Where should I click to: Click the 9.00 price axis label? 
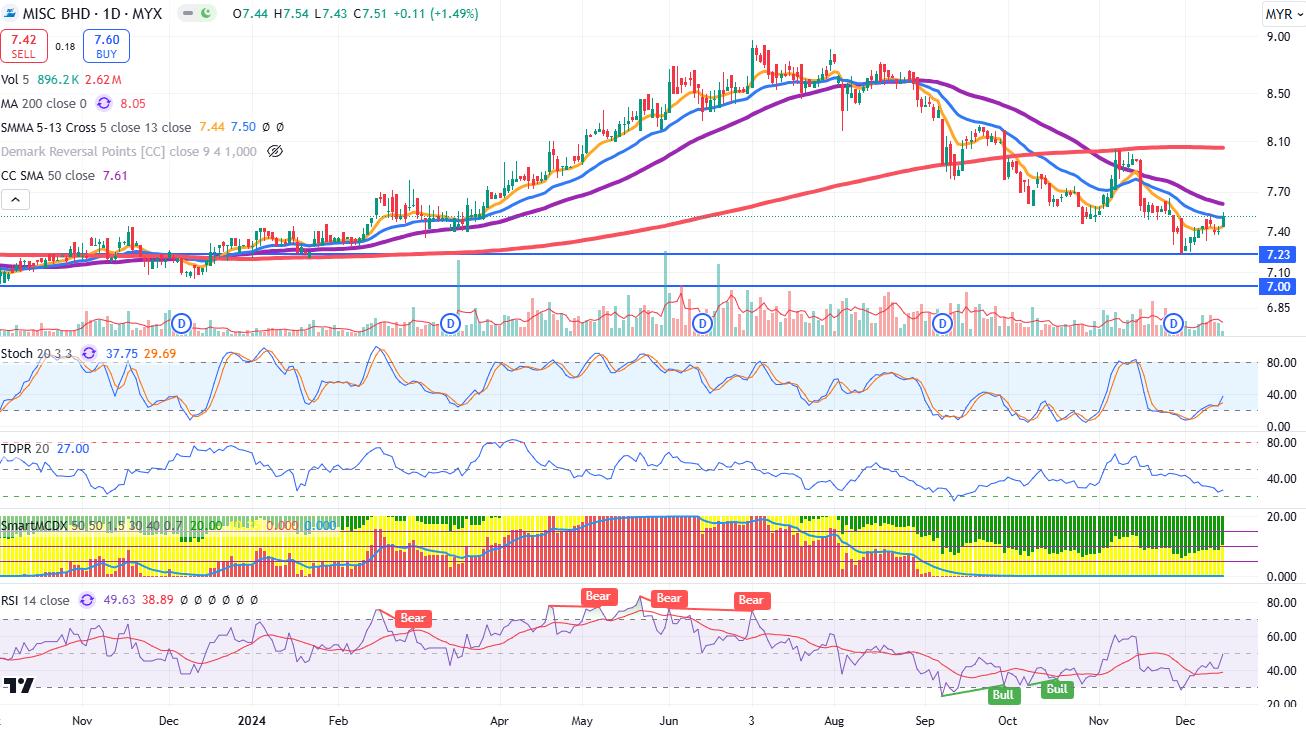pyautogui.click(x=1279, y=37)
